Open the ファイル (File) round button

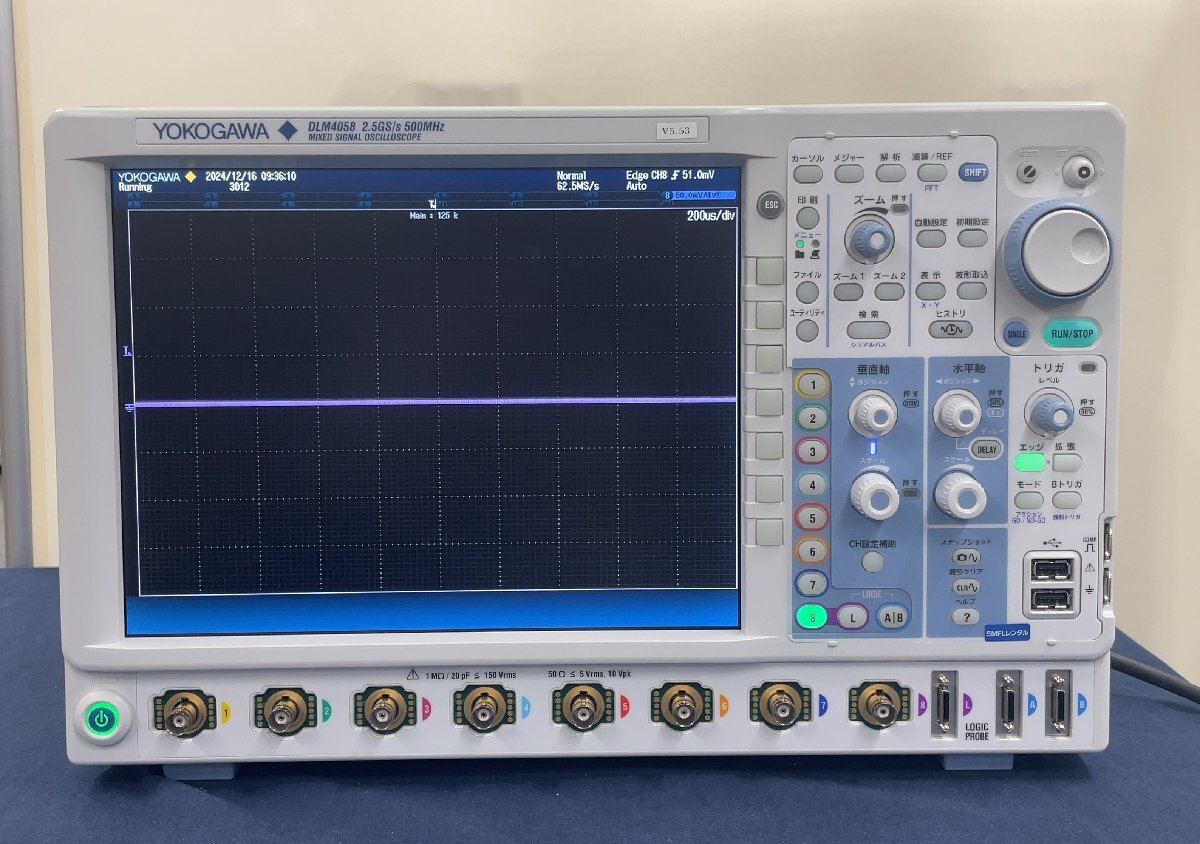click(808, 292)
